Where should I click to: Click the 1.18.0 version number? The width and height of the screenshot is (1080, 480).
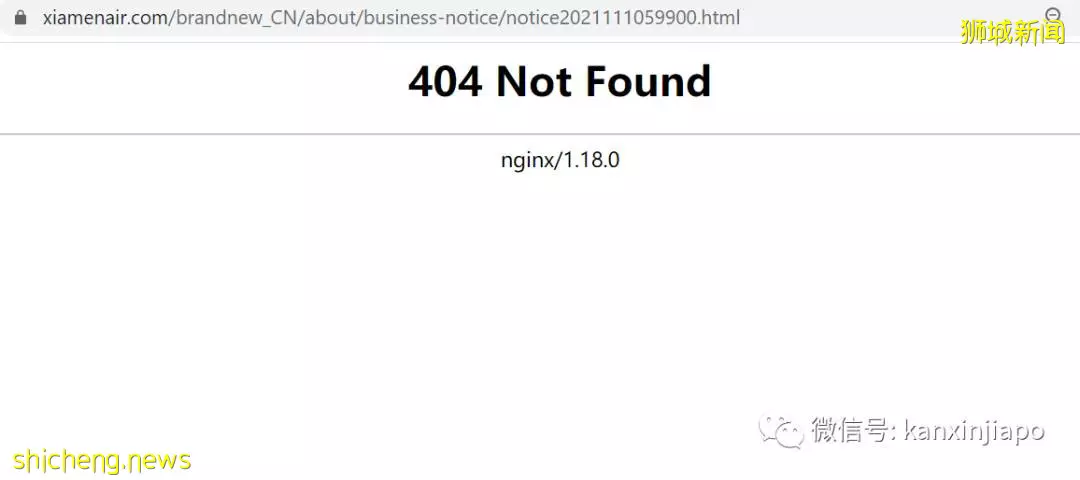[592, 160]
